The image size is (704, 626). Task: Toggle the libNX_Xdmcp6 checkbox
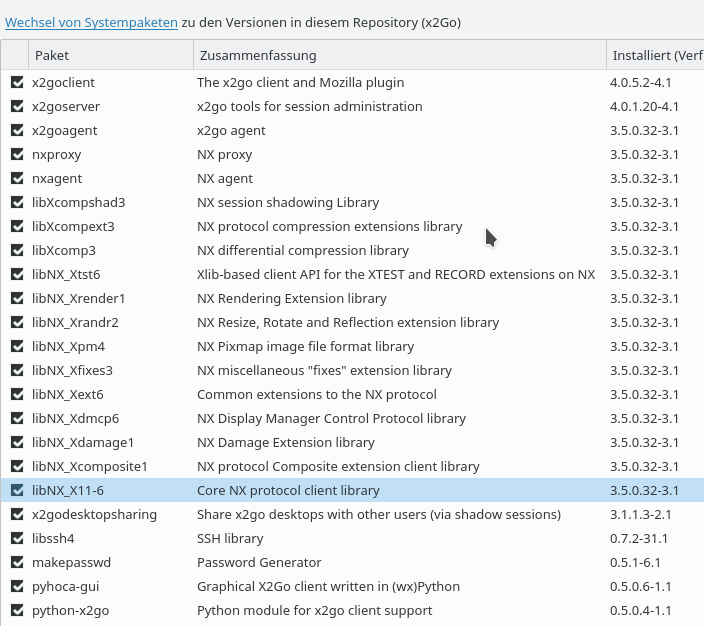pyautogui.click(x=17, y=418)
